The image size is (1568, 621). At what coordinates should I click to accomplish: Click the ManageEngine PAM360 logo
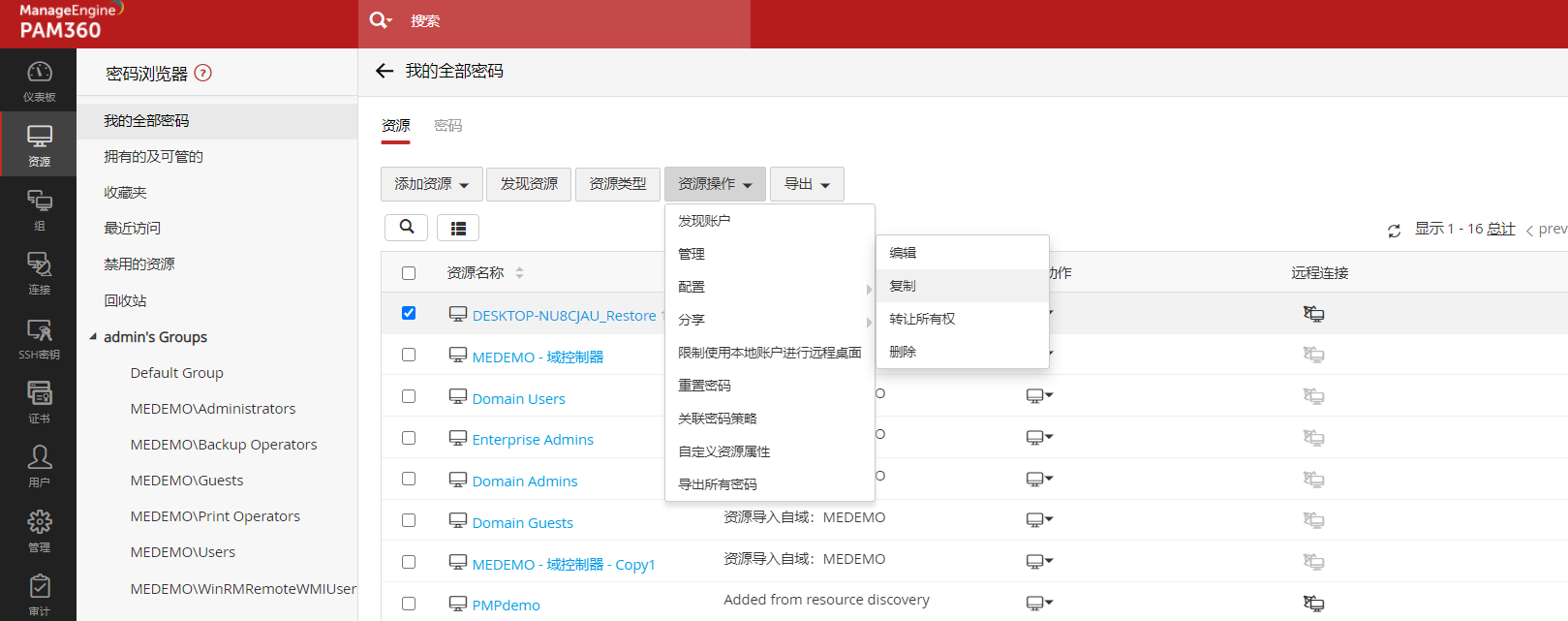click(70, 21)
